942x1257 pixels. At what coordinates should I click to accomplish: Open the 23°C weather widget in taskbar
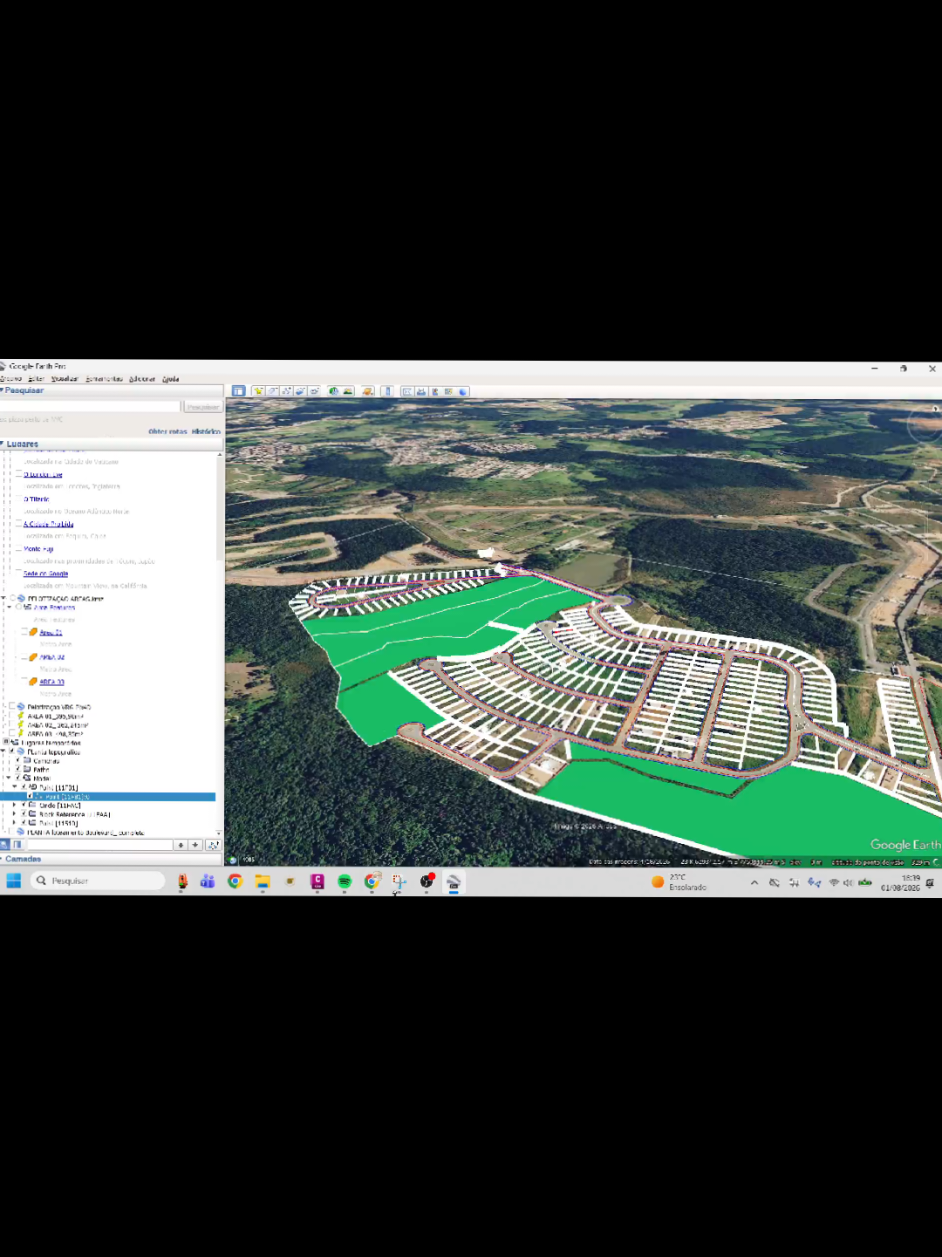pos(680,882)
